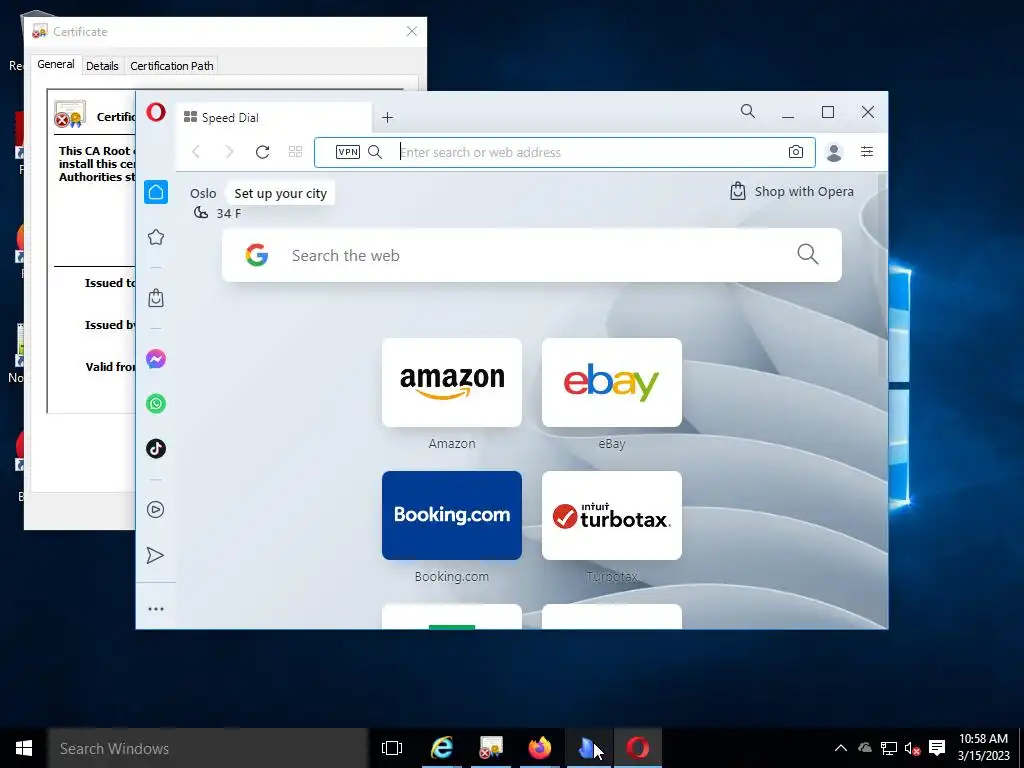
Task: Open the taskbar clock and date
Action: 984,748
